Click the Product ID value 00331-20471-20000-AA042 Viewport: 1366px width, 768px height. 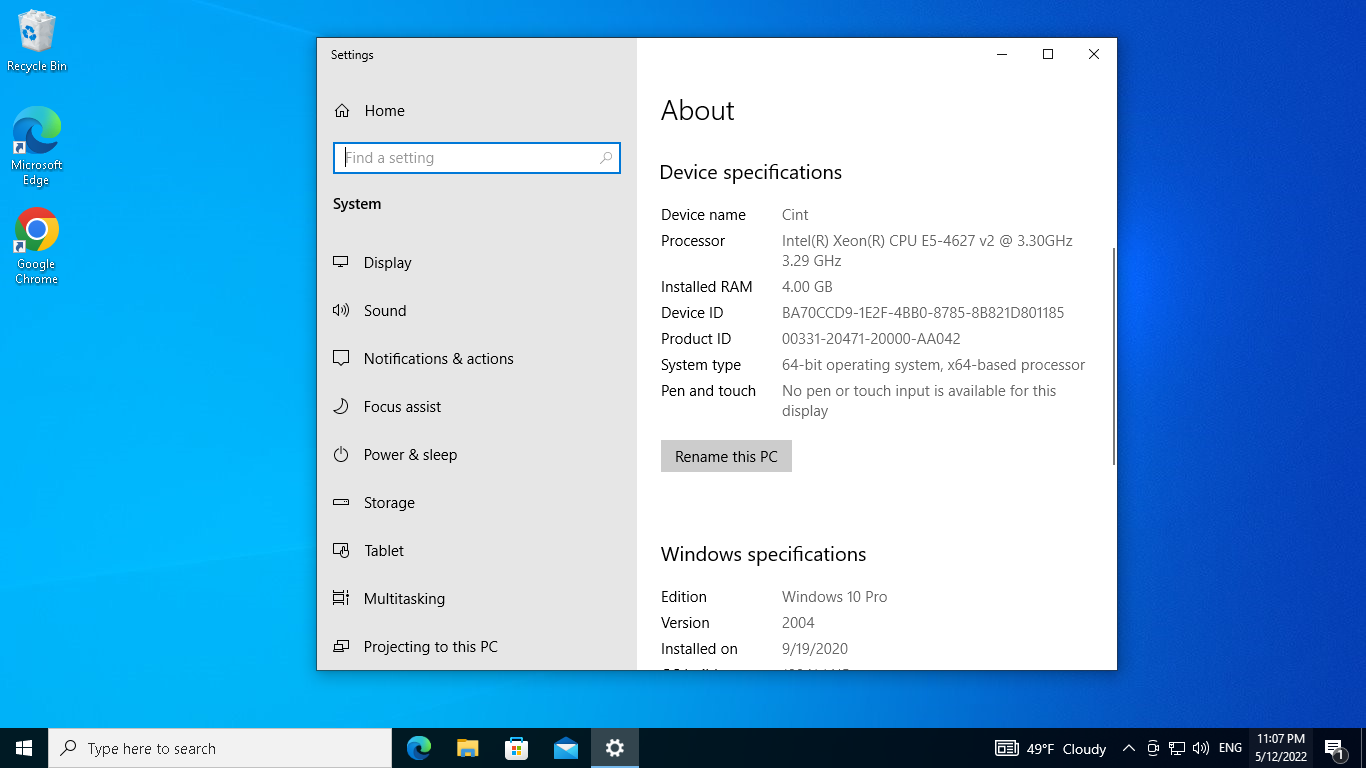(x=871, y=339)
